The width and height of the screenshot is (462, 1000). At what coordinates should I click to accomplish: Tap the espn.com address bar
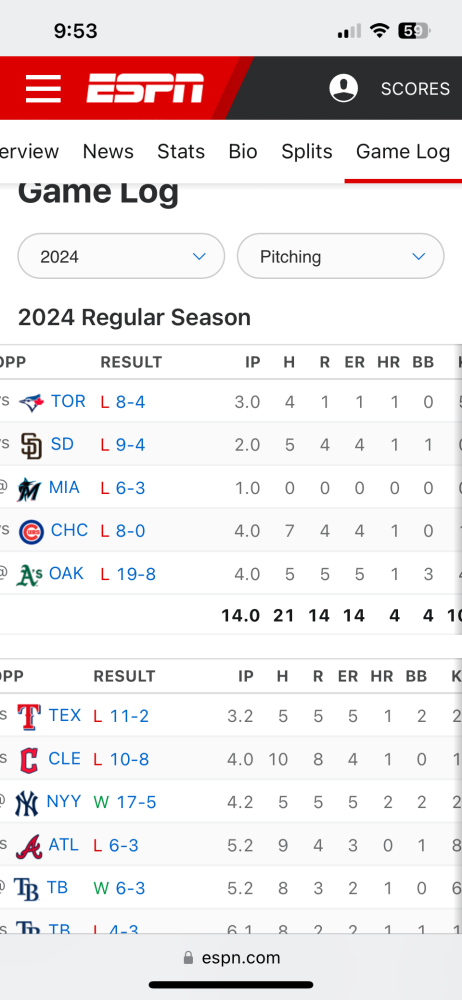(231, 957)
